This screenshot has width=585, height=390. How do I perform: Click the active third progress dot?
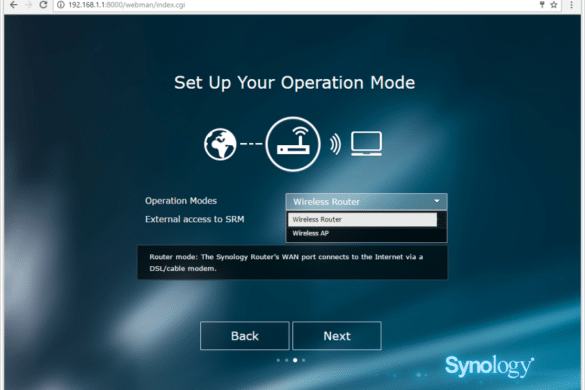point(295,360)
